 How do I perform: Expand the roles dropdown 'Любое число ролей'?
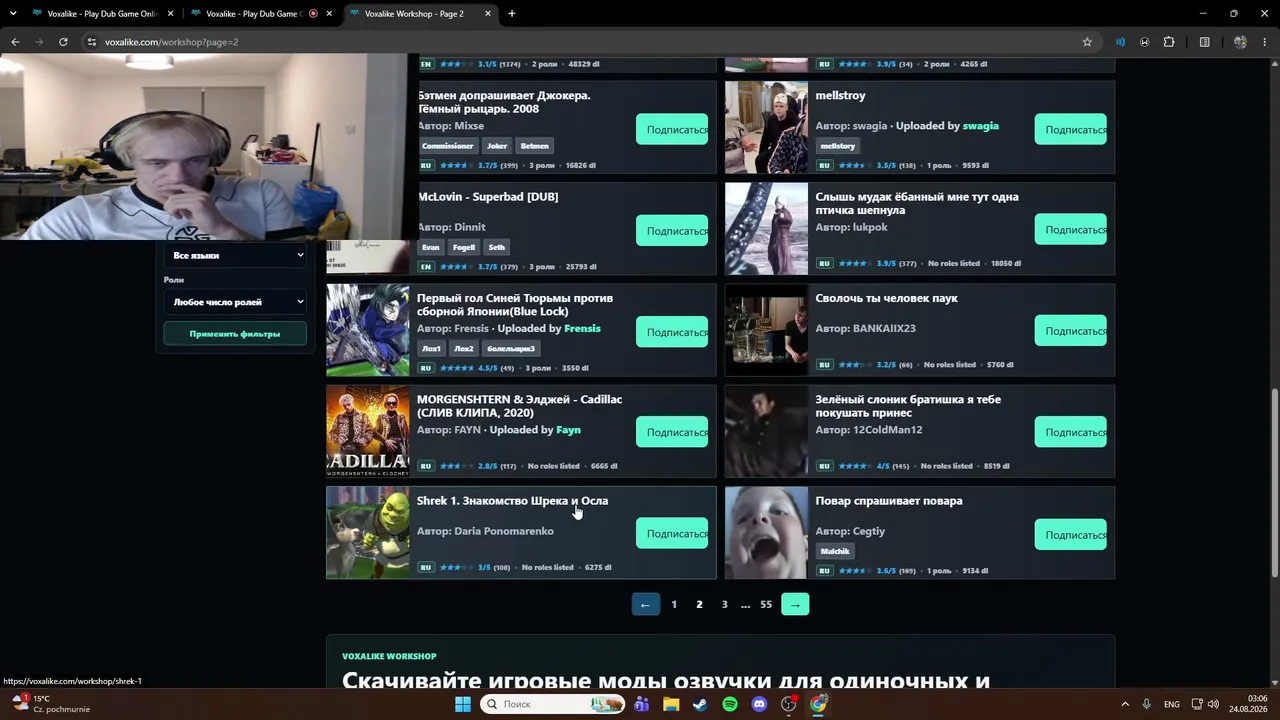coord(235,301)
